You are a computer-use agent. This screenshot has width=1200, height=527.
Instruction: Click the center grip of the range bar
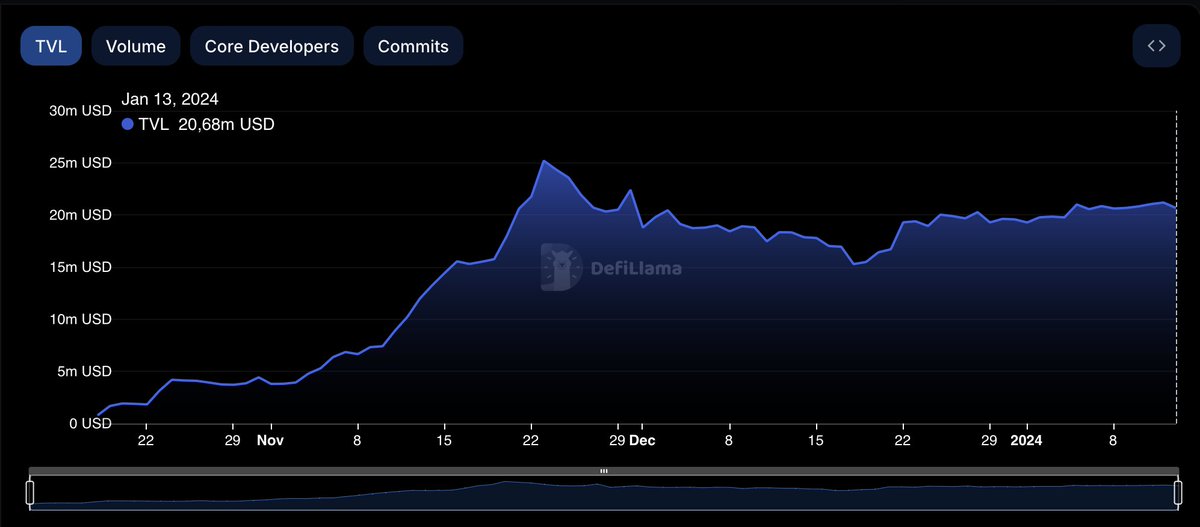pos(603,471)
